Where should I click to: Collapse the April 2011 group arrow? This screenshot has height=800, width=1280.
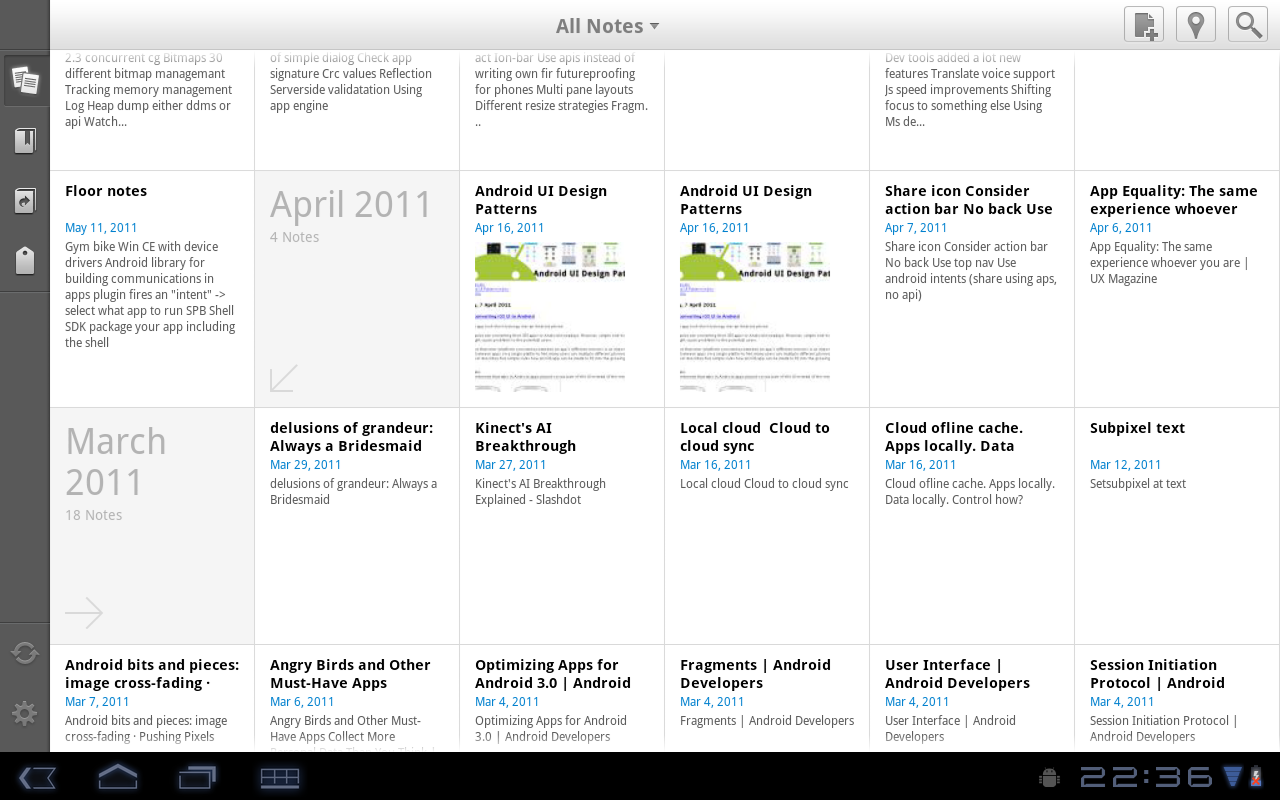coord(284,378)
